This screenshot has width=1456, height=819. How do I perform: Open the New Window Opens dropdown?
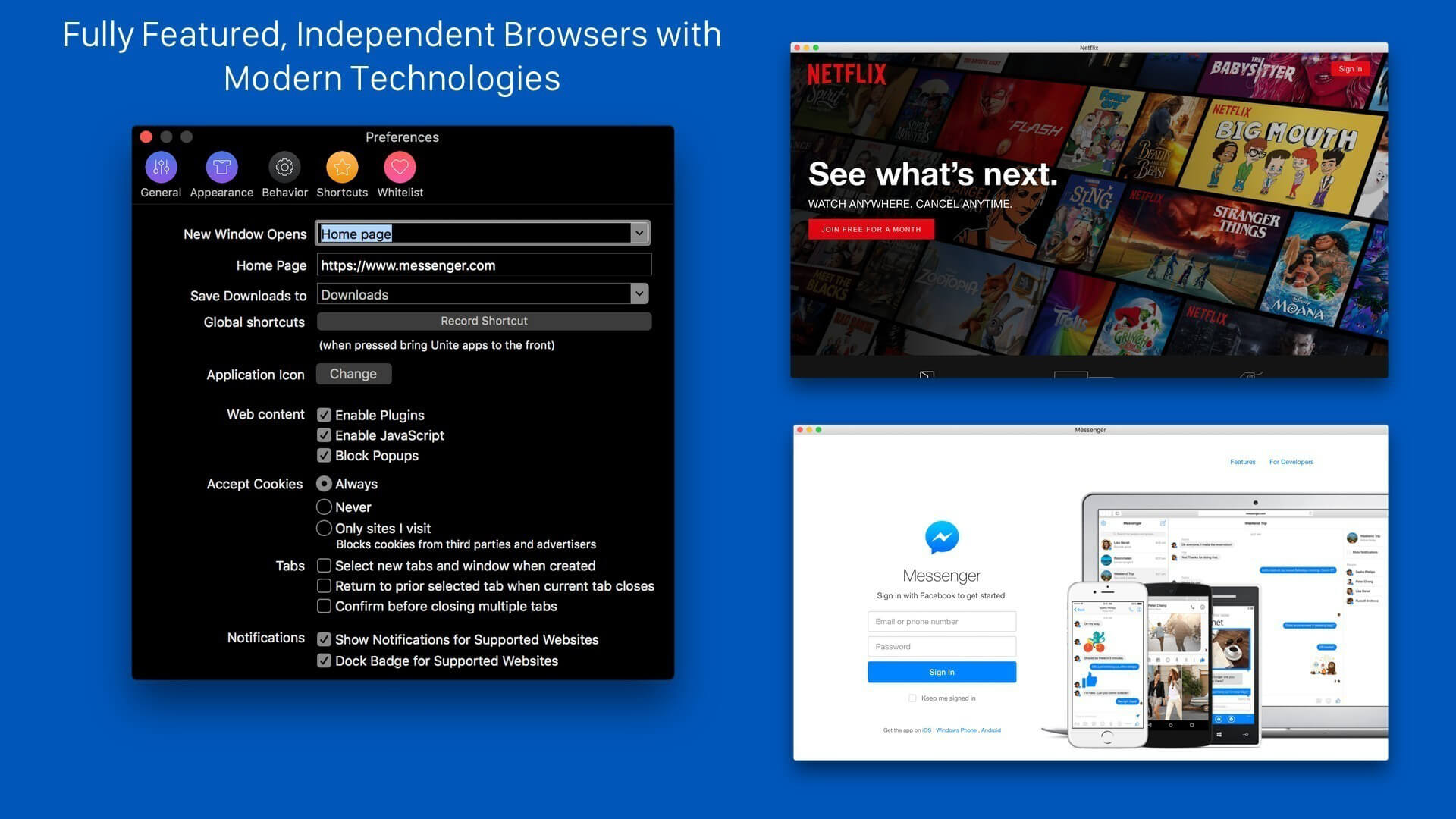pos(639,234)
